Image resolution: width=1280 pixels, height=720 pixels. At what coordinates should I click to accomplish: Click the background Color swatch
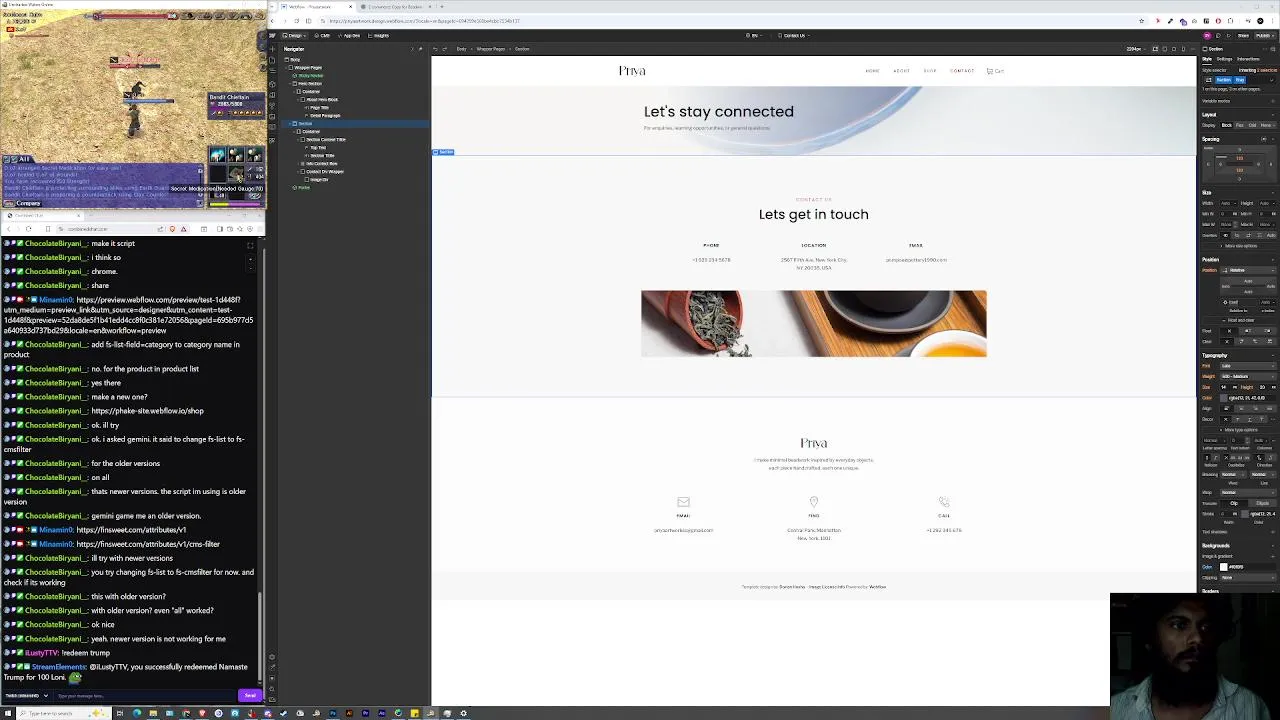click(1223, 567)
